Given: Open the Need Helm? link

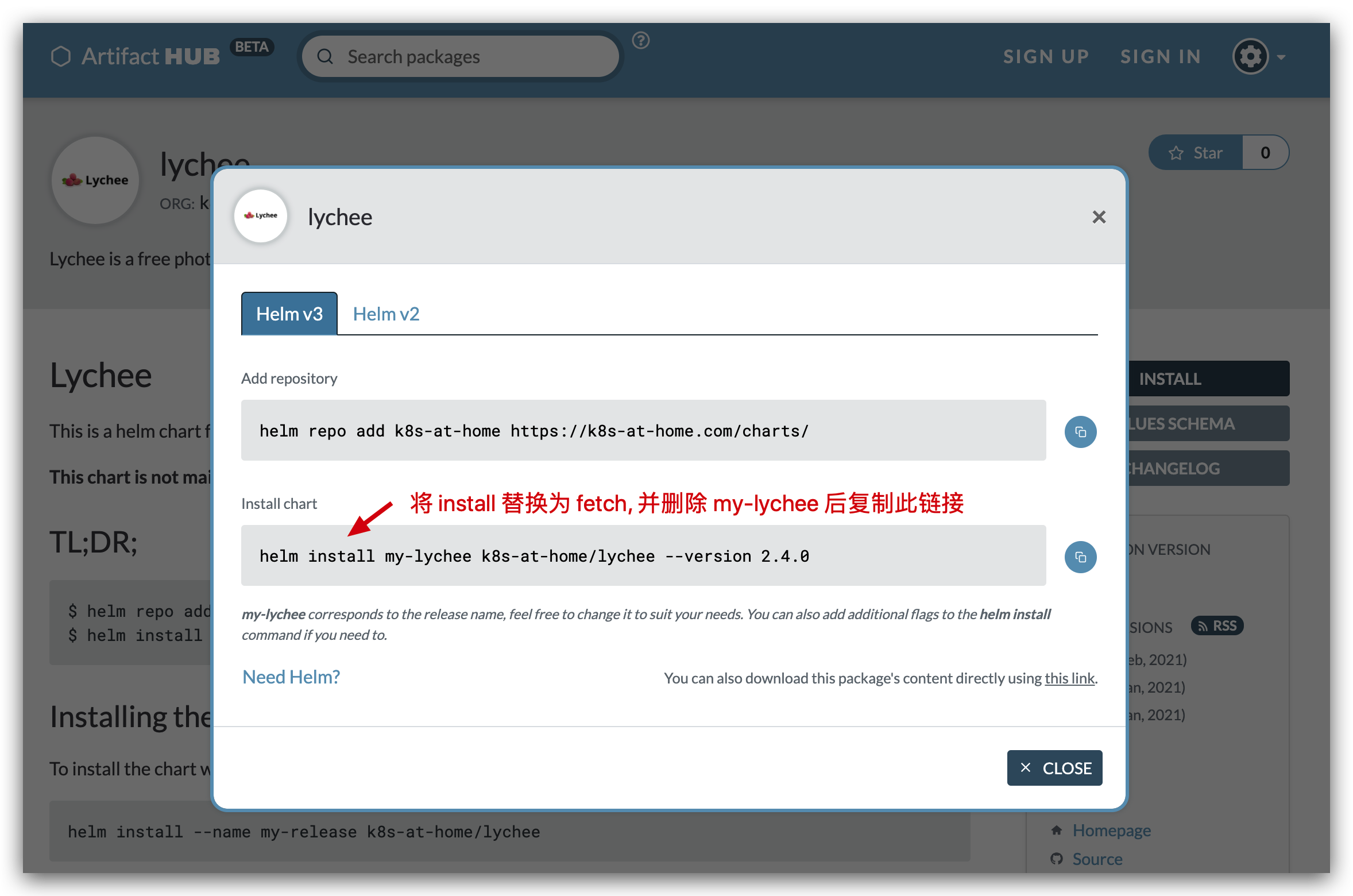Looking at the screenshot, I should coord(291,677).
